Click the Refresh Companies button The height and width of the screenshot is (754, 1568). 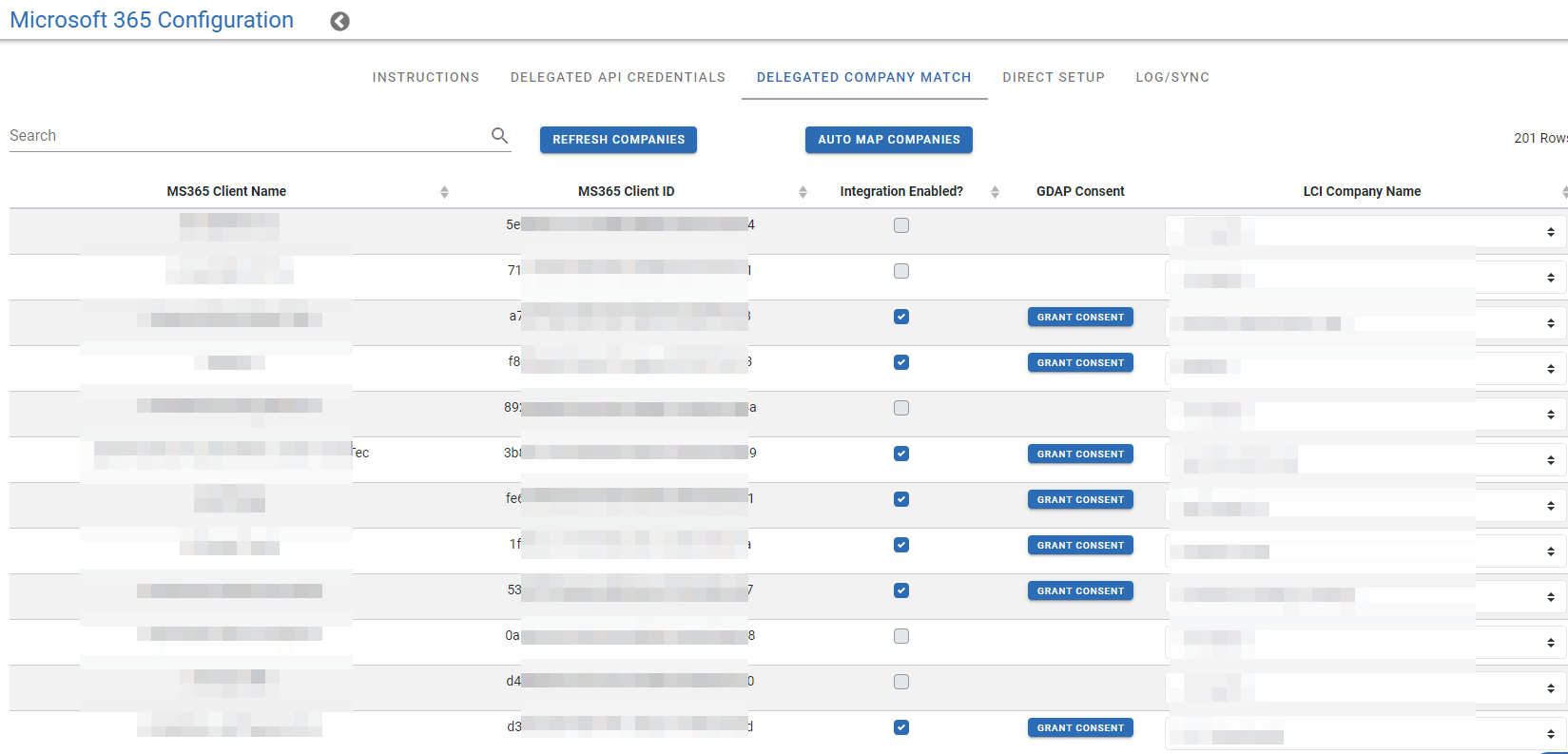pos(618,140)
